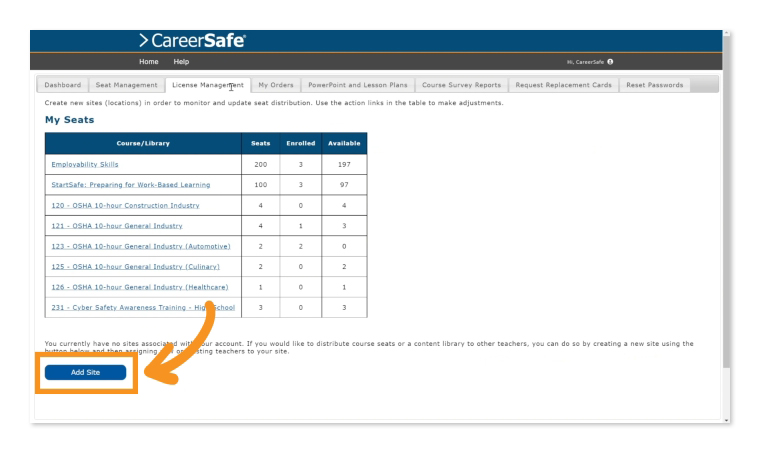Open 120 - OSHA 10-hour Construction Industry link
Screen dimensions: 760x453
126,205
